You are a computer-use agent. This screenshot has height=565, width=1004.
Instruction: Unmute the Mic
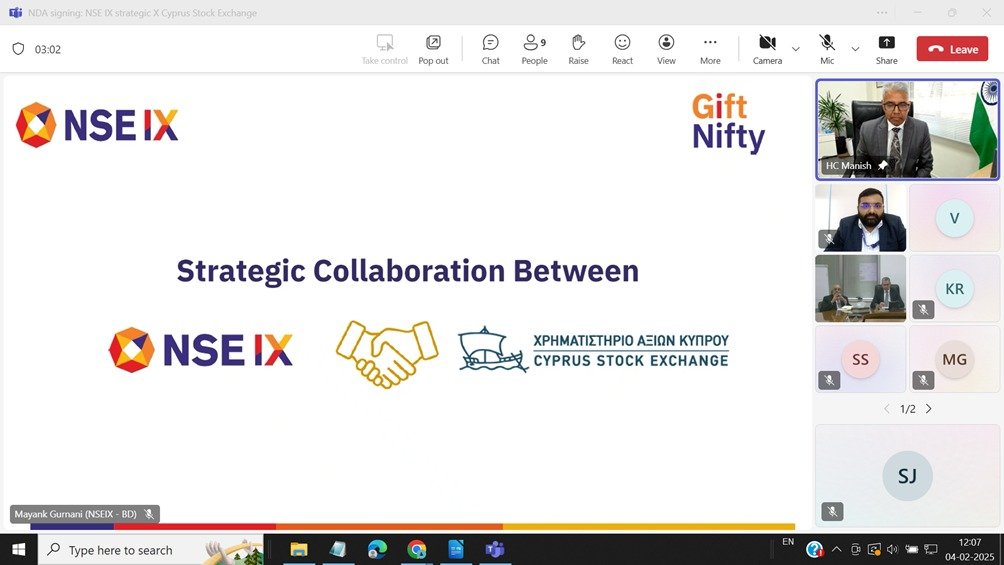pyautogui.click(x=827, y=49)
